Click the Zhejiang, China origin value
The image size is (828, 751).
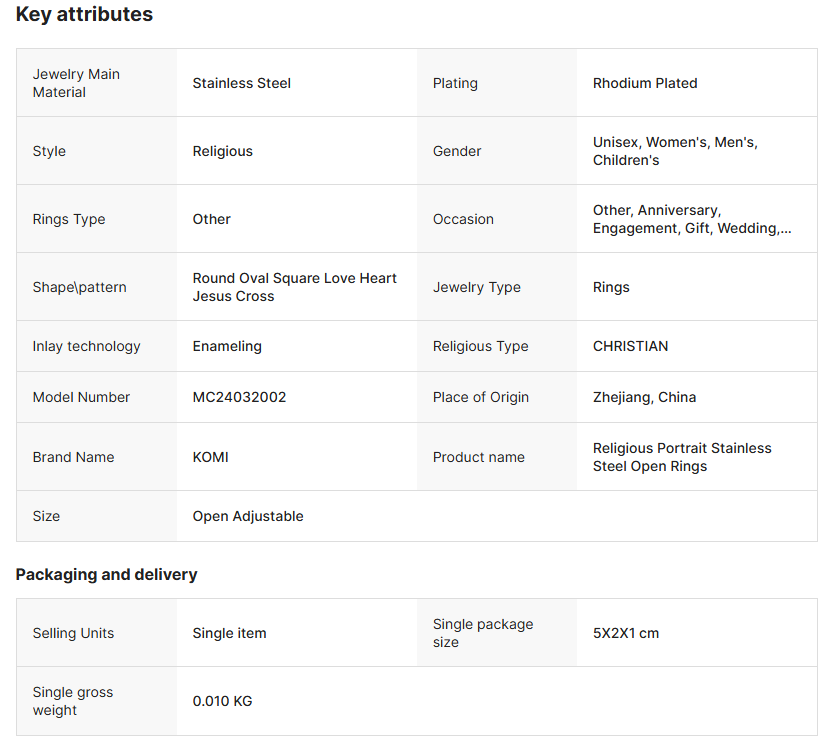[644, 397]
